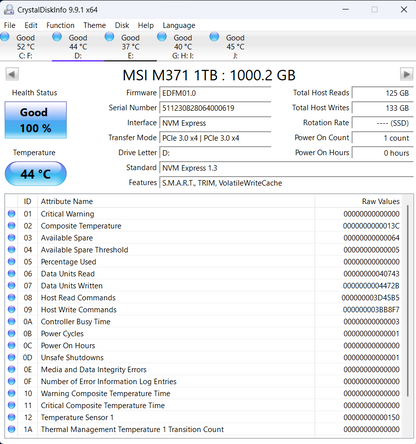The width and height of the screenshot is (416, 444).
Task: Click status orb of Host Write Commands row
Action: (x=12, y=310)
